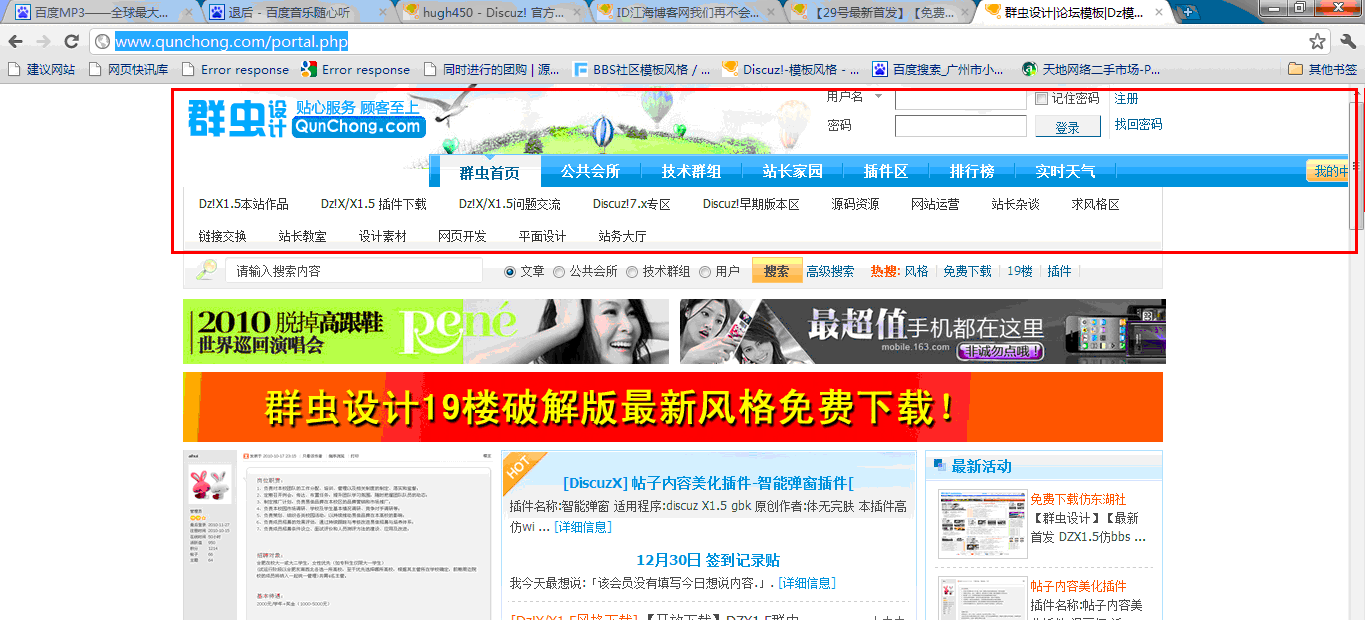Click hot search keyword 19楼
The image size is (1365, 620).
click(x=1020, y=271)
